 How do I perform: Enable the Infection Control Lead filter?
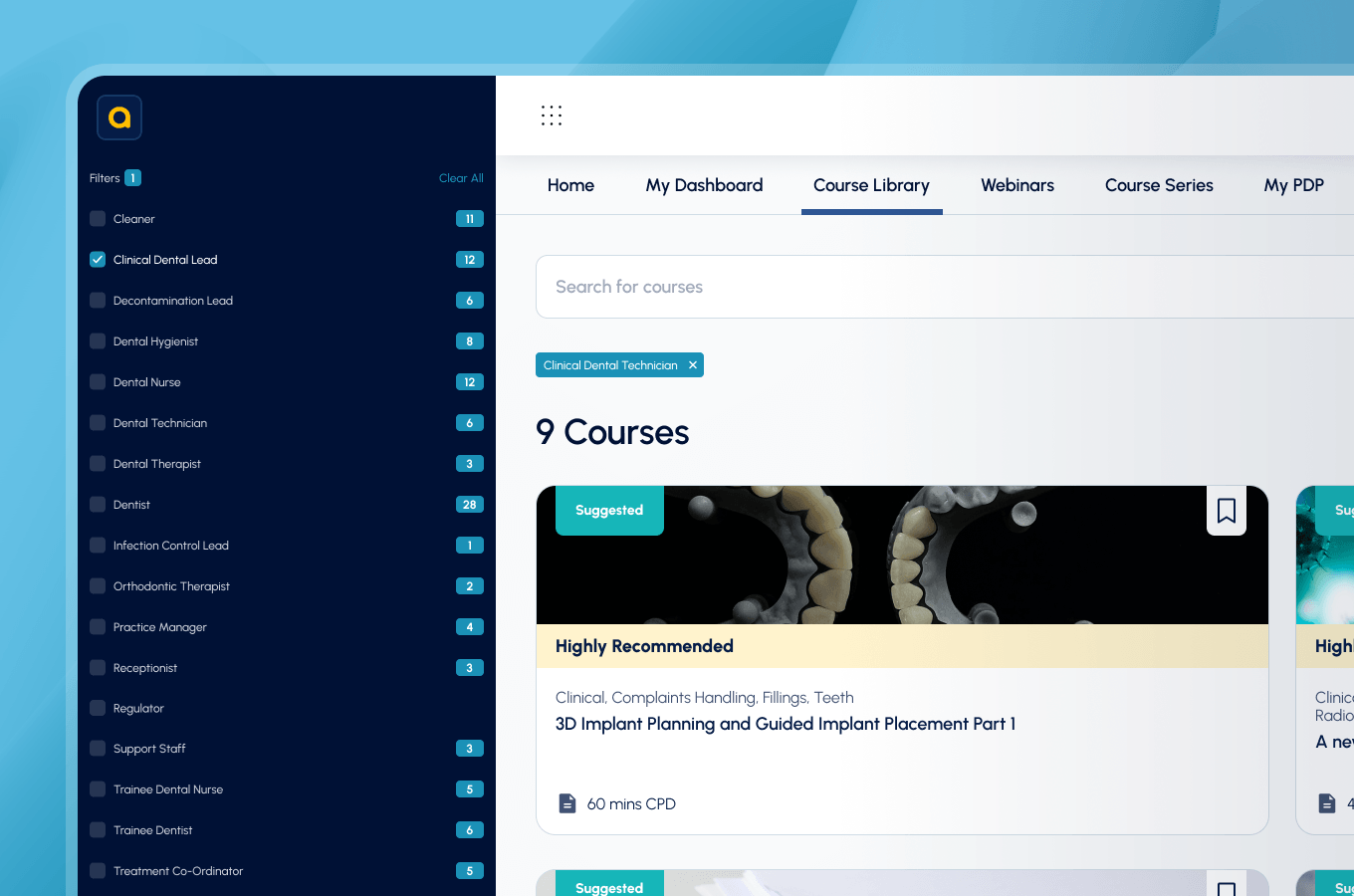tap(98, 546)
